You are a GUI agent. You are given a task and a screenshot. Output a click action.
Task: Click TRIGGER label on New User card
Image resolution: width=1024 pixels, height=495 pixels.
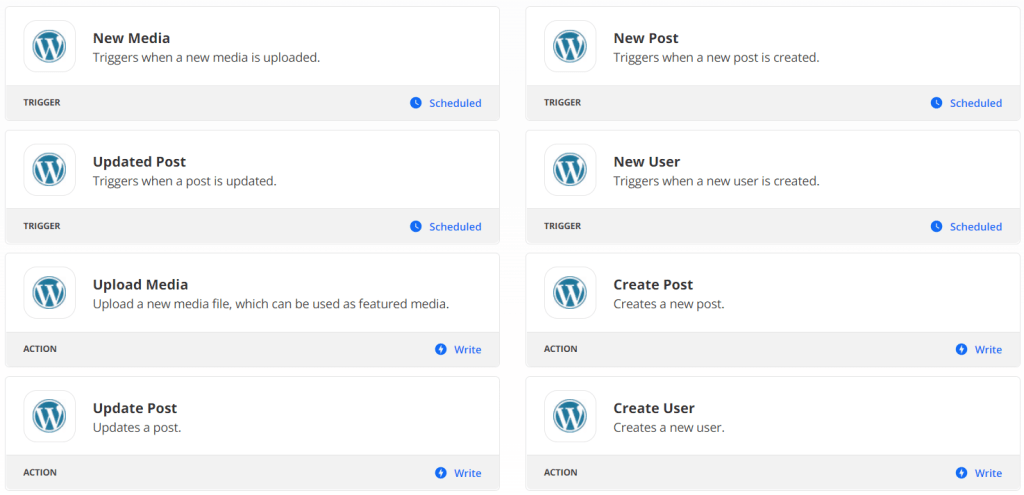tap(562, 226)
